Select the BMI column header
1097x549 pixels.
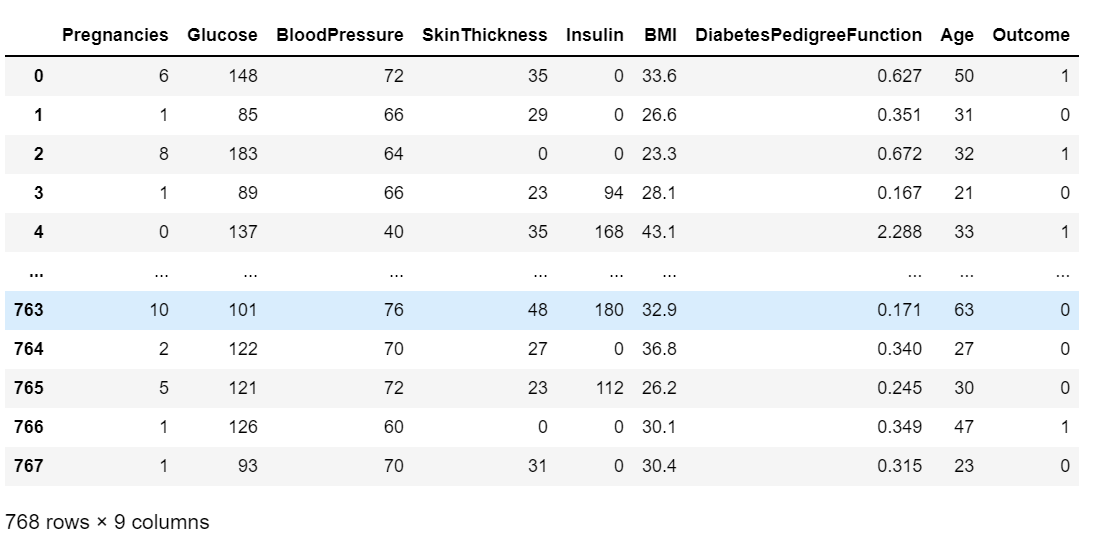click(660, 35)
